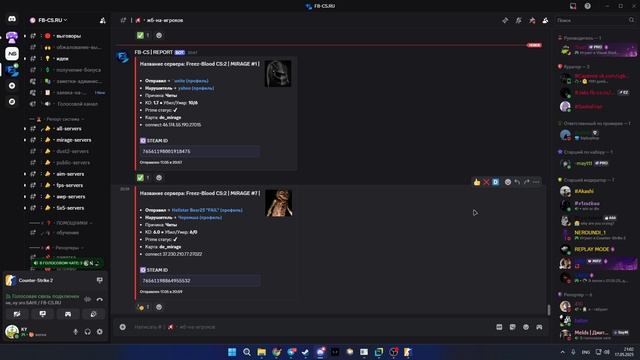Toggle thumbs-up reaction under MIRAGE #7 report

(143, 307)
